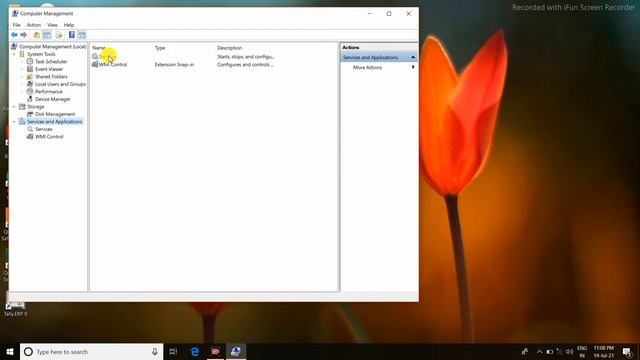Sort by the Description column header
The image size is (640, 360).
coord(229,48)
